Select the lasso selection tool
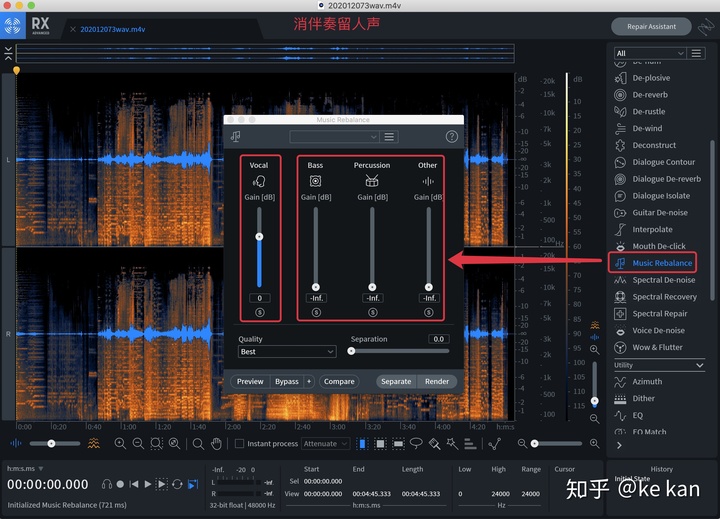 coord(416,443)
